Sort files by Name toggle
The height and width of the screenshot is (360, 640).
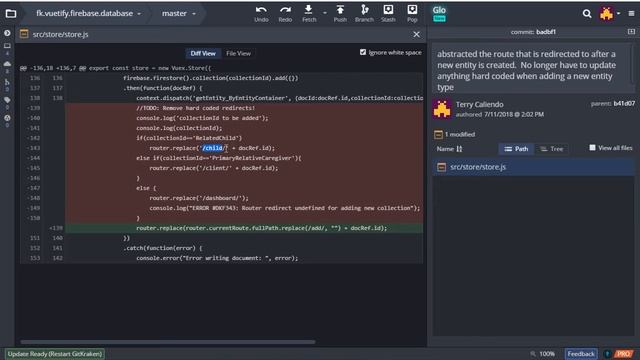point(449,149)
